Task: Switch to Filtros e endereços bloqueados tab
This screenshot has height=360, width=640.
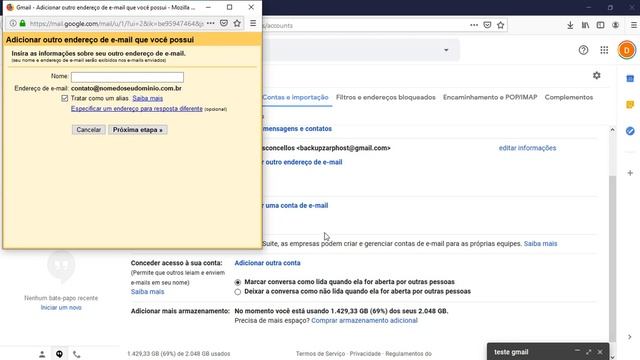Action: point(386,97)
